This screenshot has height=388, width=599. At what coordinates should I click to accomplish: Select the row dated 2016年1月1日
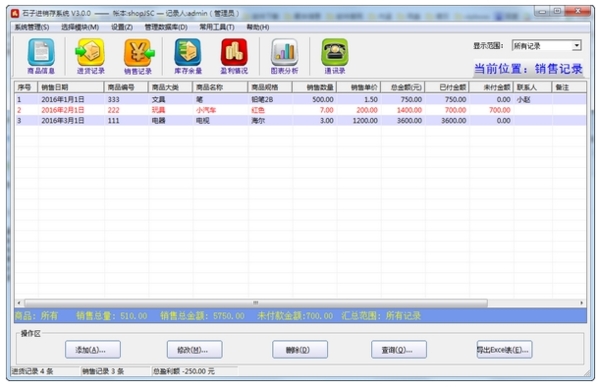(x=300, y=99)
